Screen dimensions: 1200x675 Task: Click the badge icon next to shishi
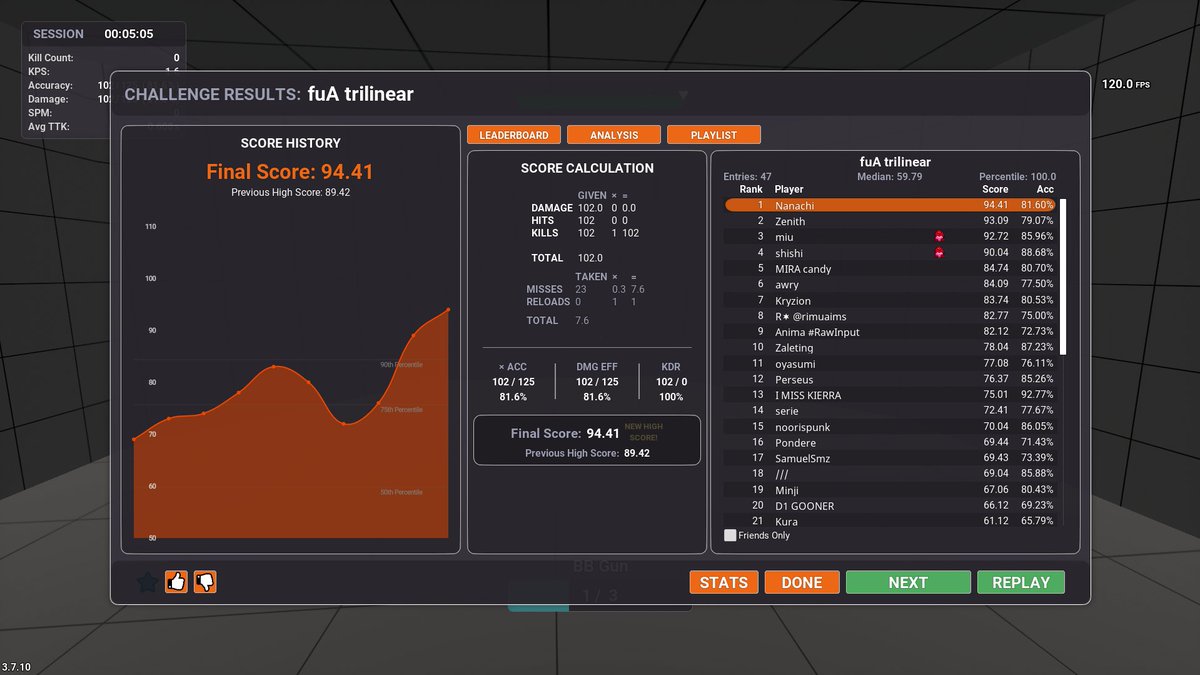(939, 253)
